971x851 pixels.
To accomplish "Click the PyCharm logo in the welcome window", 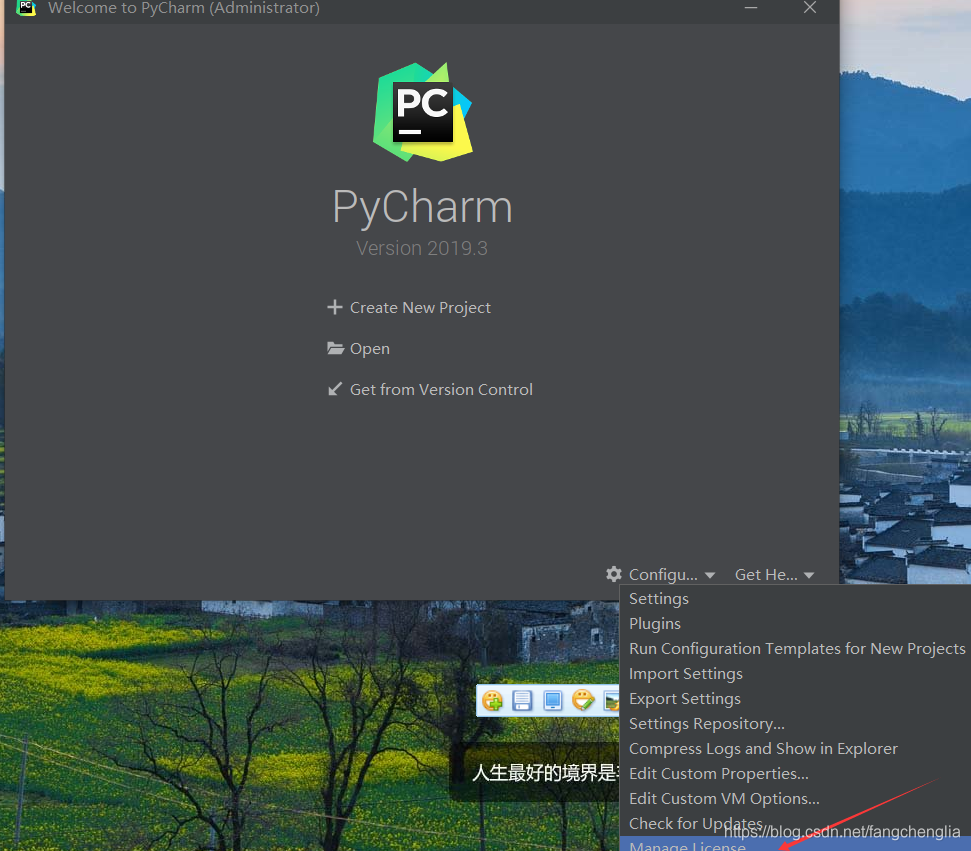I will click(x=423, y=112).
